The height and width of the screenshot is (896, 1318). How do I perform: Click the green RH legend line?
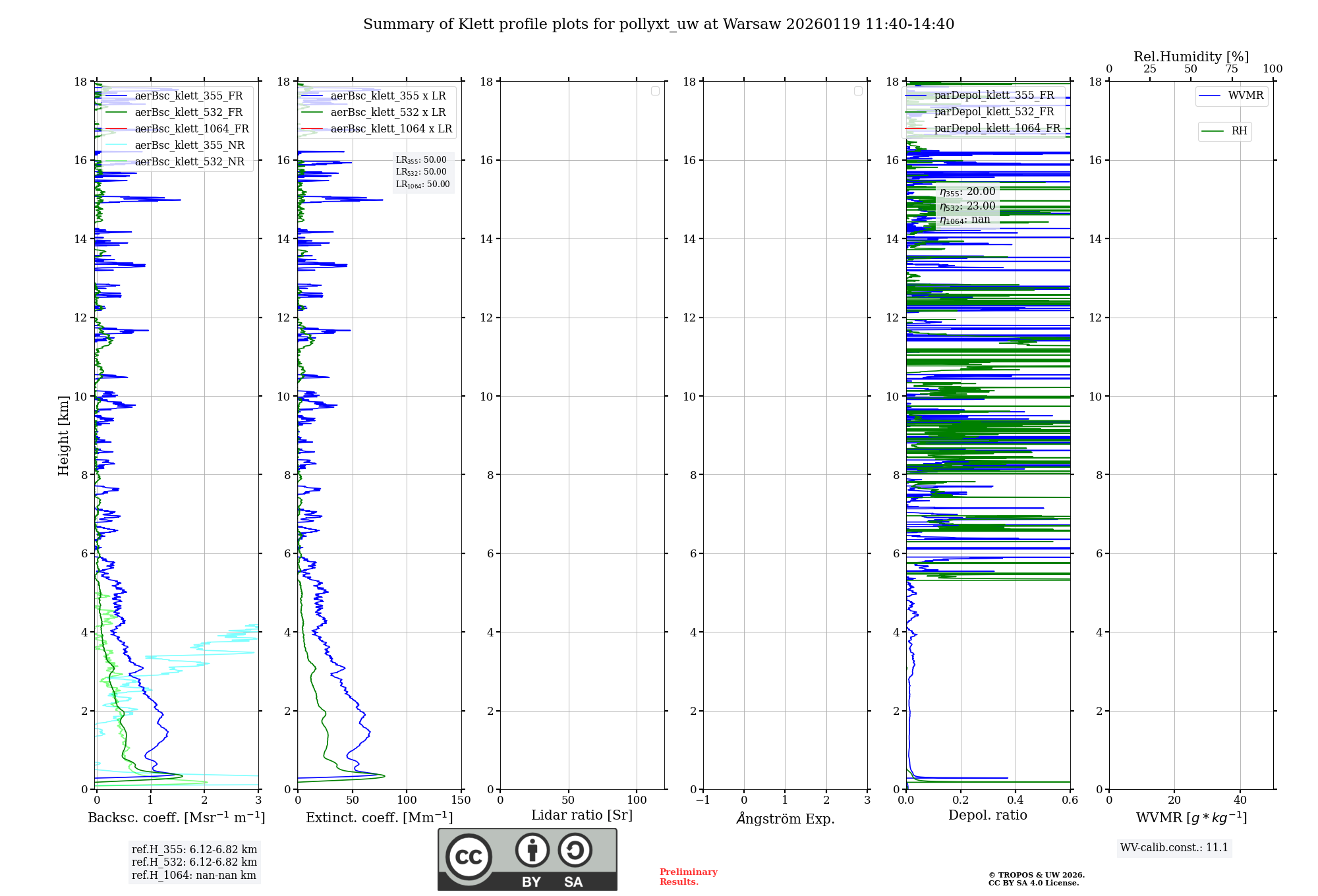click(1213, 131)
